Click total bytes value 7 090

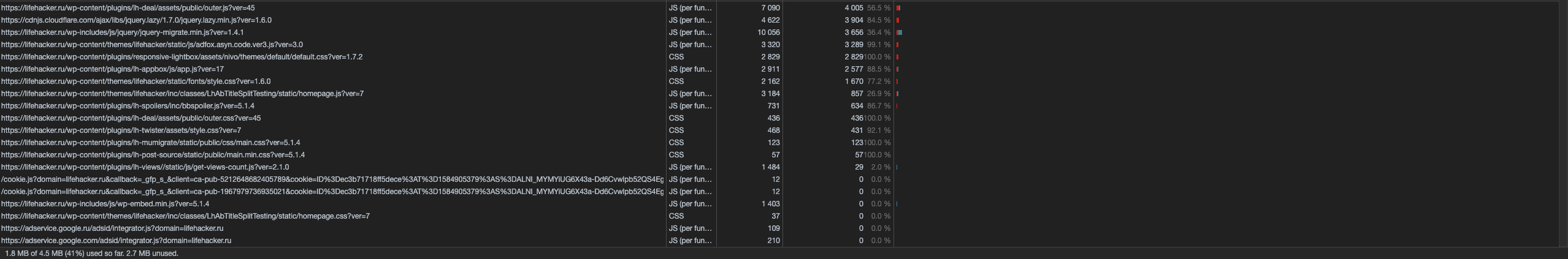pos(770,8)
